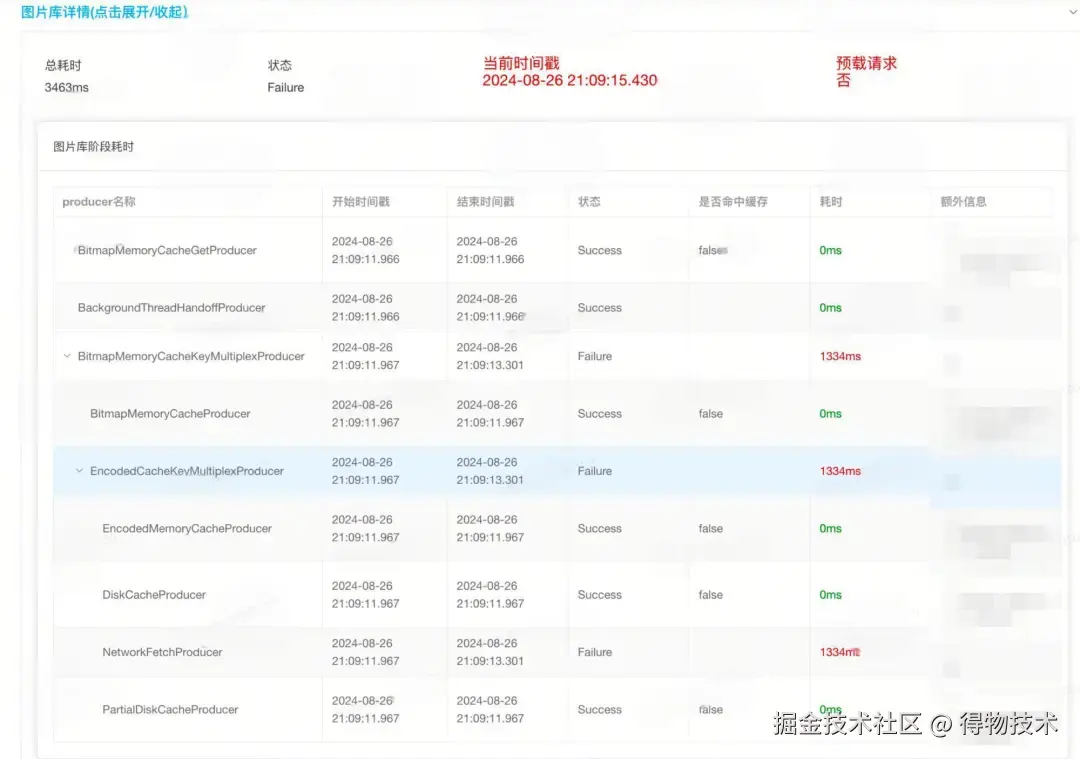Click the 开始时间戳 column header
The width and height of the screenshot is (1080, 759).
(361, 202)
